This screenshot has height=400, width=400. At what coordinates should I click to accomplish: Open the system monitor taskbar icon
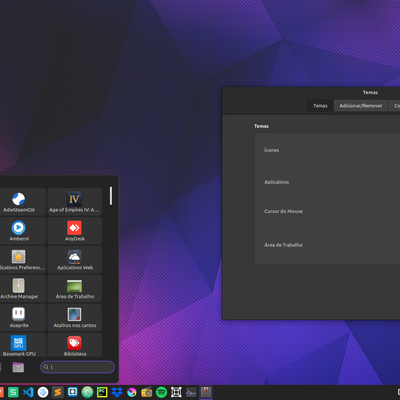coord(191,392)
